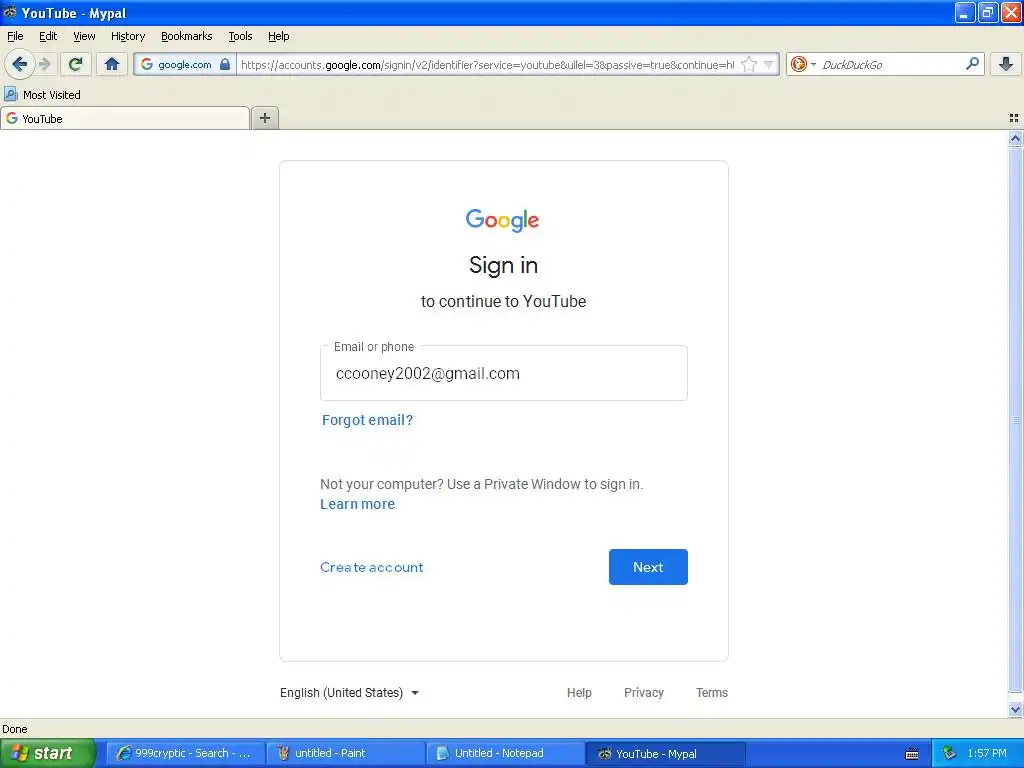Open the Tools menu
This screenshot has height=768, width=1024.
click(240, 36)
